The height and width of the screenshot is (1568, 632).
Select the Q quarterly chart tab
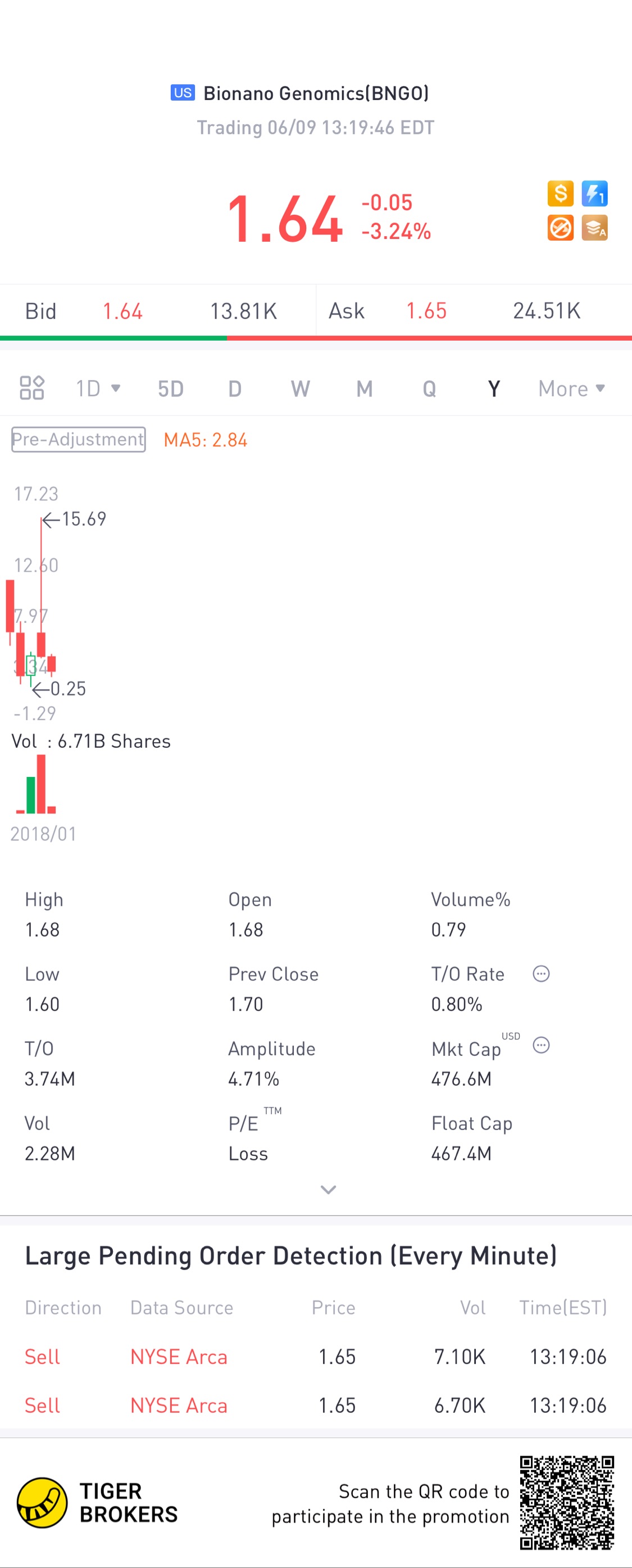coord(429,388)
